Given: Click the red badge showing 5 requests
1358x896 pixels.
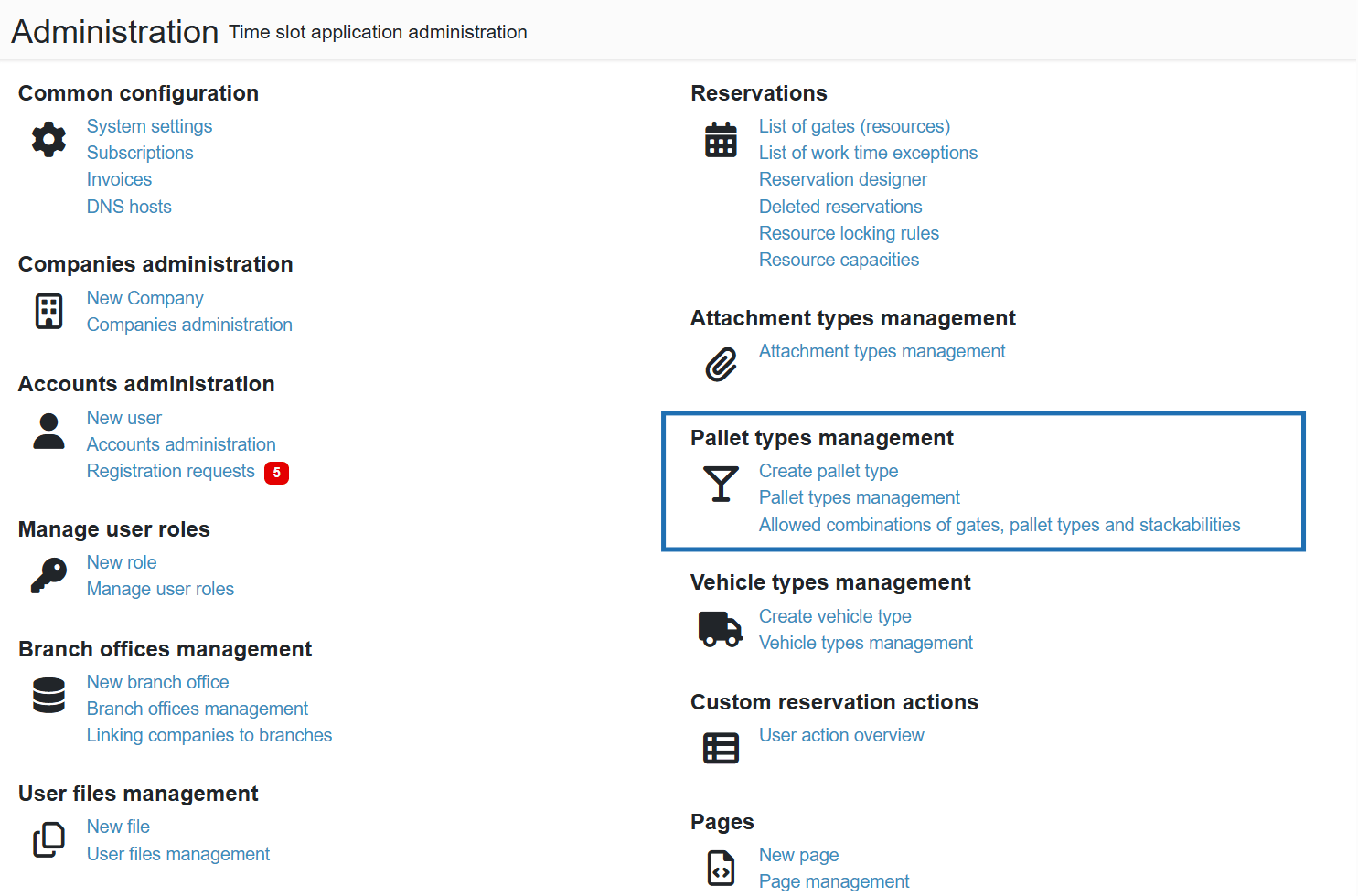Looking at the screenshot, I should [x=276, y=473].
